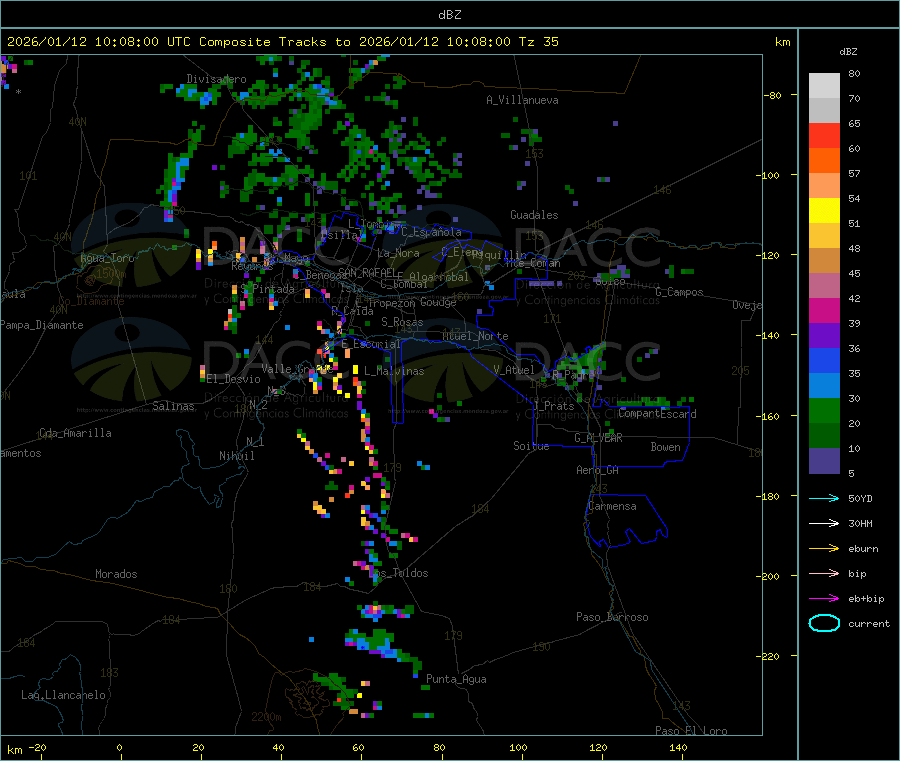Click the '100' tick on horizontal axis
The height and width of the screenshot is (761, 900).
click(518, 747)
